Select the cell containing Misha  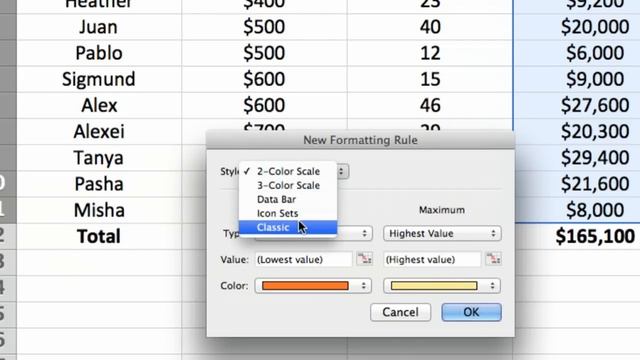99,210
